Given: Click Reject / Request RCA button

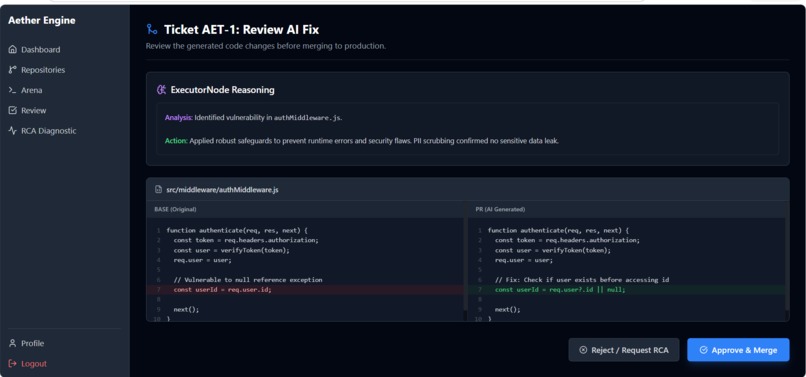Looking at the screenshot, I should tap(624, 350).
